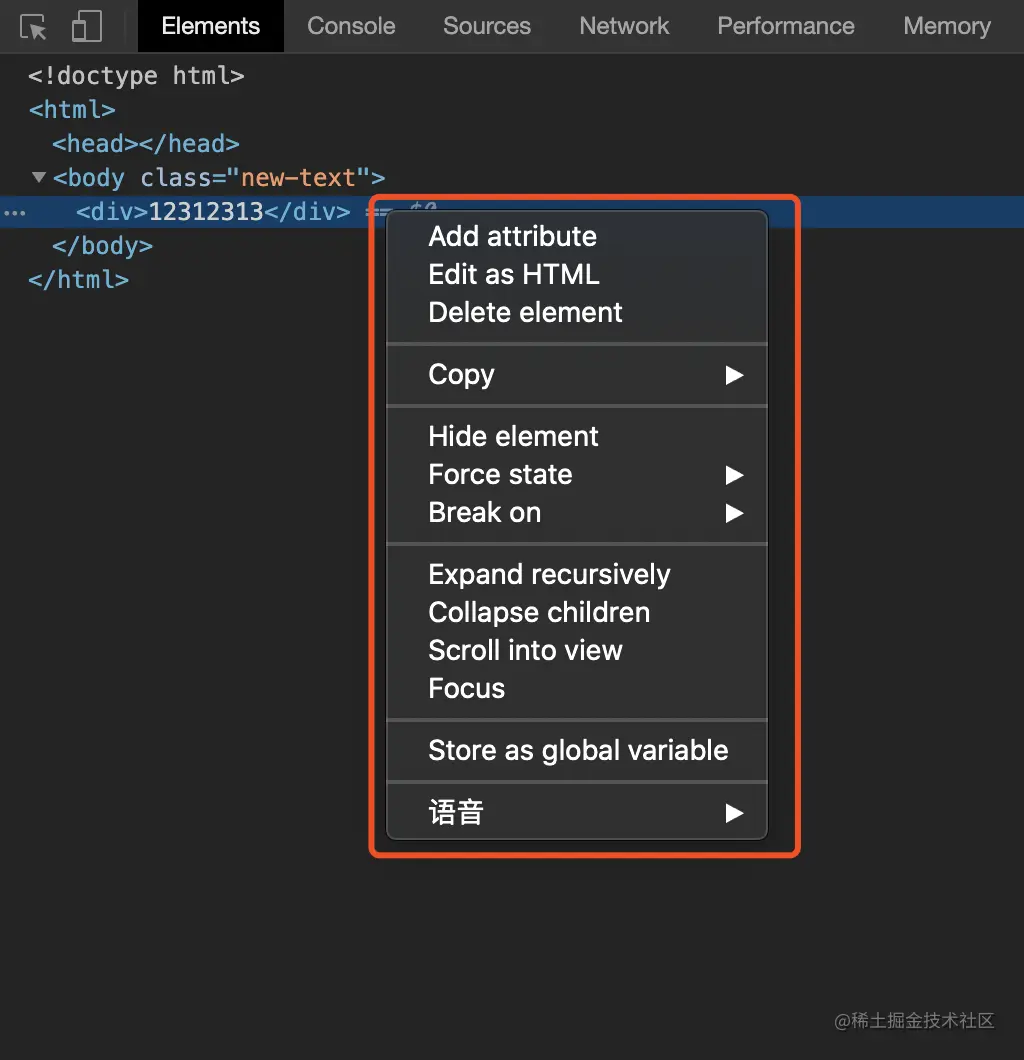Select the Performance tab
The height and width of the screenshot is (1060, 1024).
click(786, 26)
